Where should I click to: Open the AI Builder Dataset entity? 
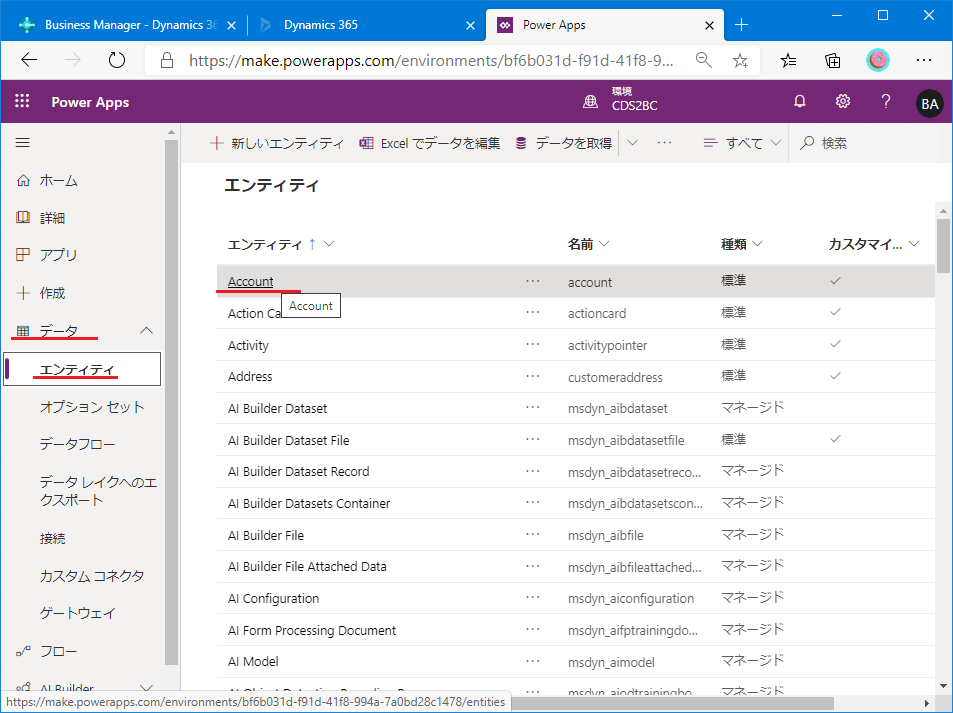pyautogui.click(x=277, y=408)
